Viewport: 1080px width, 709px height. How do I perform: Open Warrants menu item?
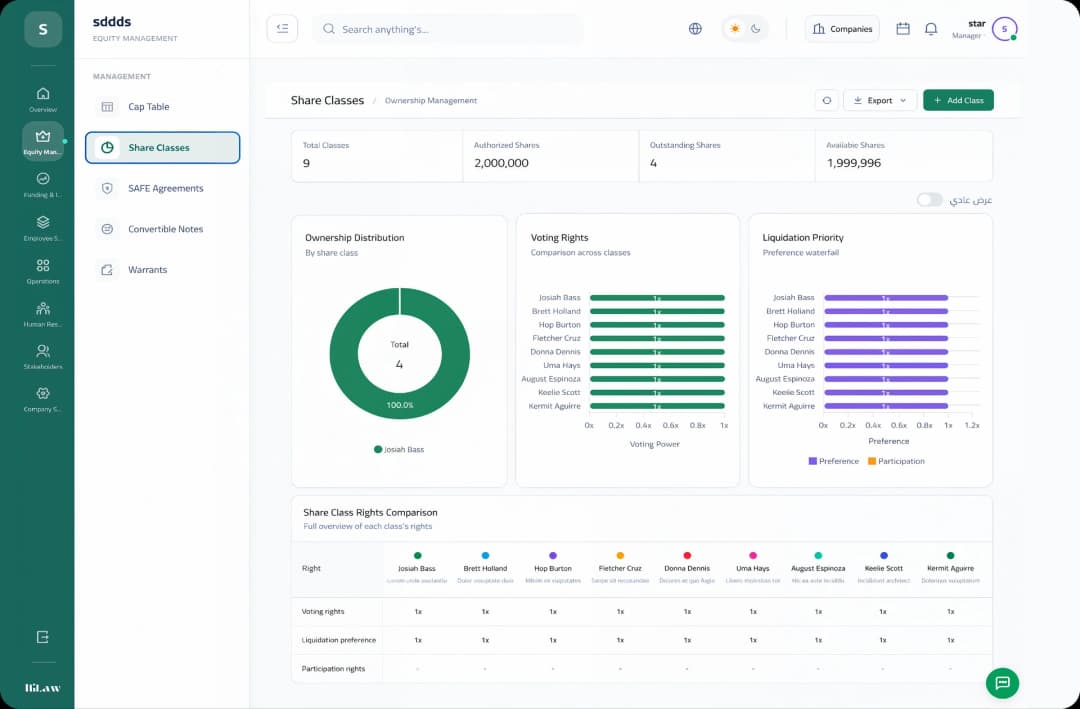(x=163, y=269)
